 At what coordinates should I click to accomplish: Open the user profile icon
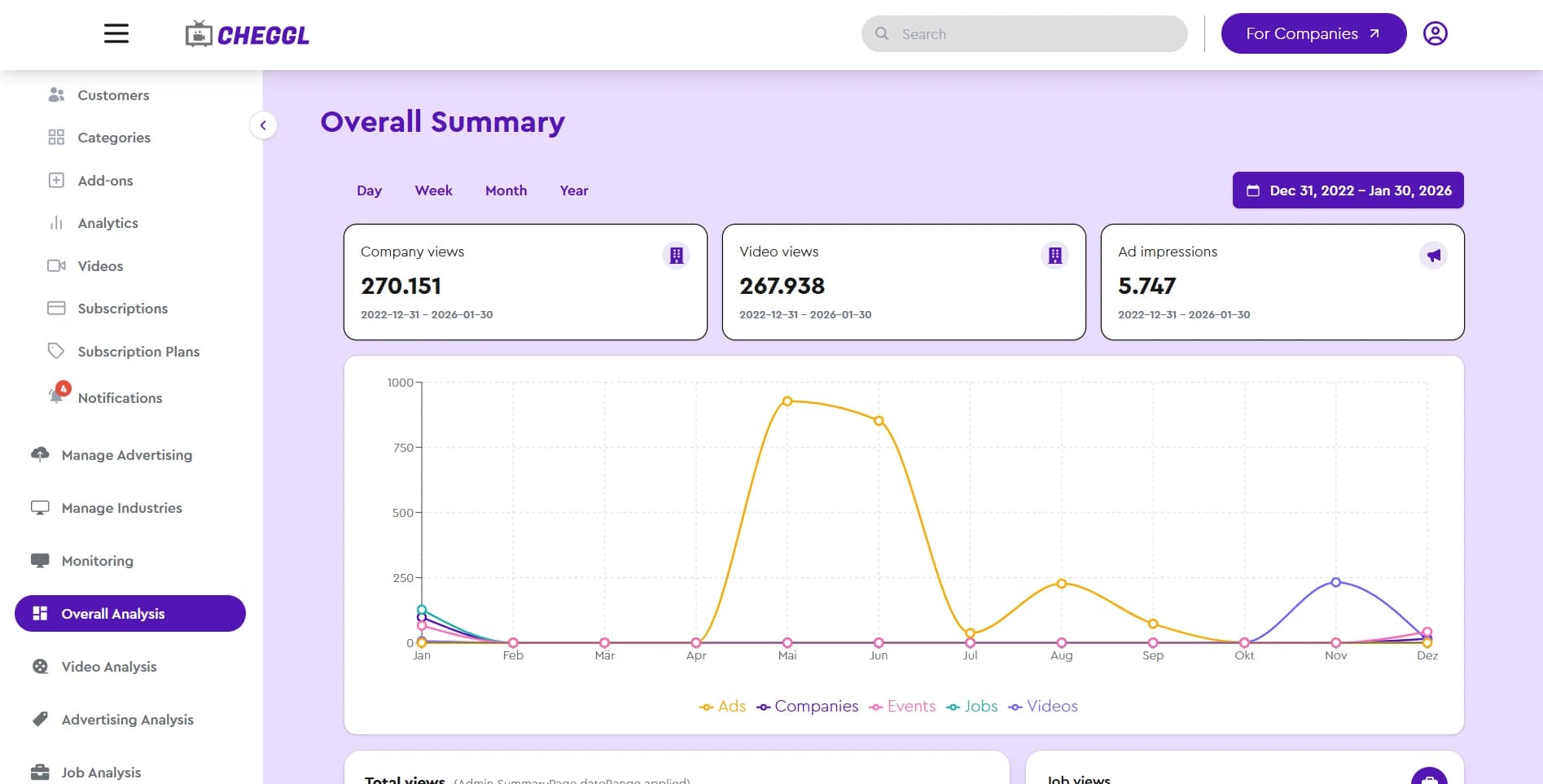coord(1435,33)
